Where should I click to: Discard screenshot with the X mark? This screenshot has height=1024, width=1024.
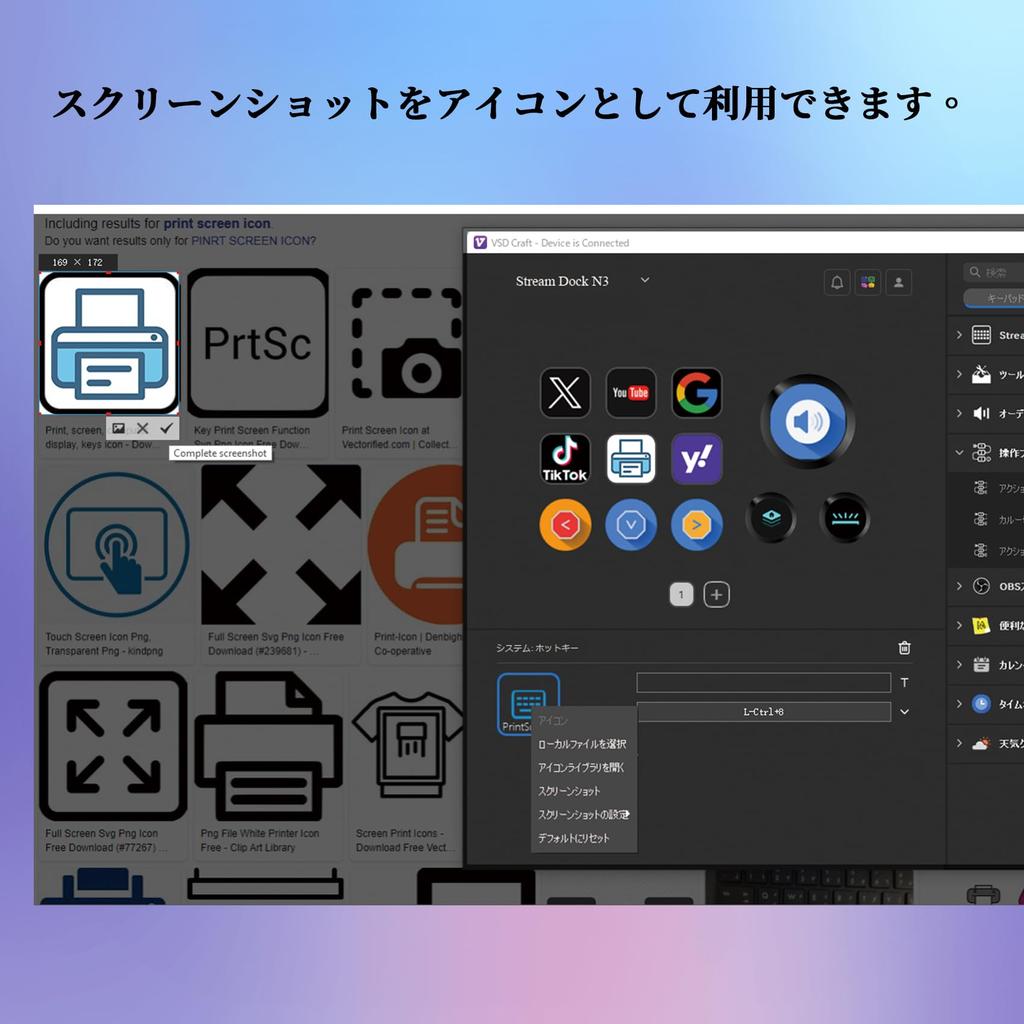[x=143, y=429]
